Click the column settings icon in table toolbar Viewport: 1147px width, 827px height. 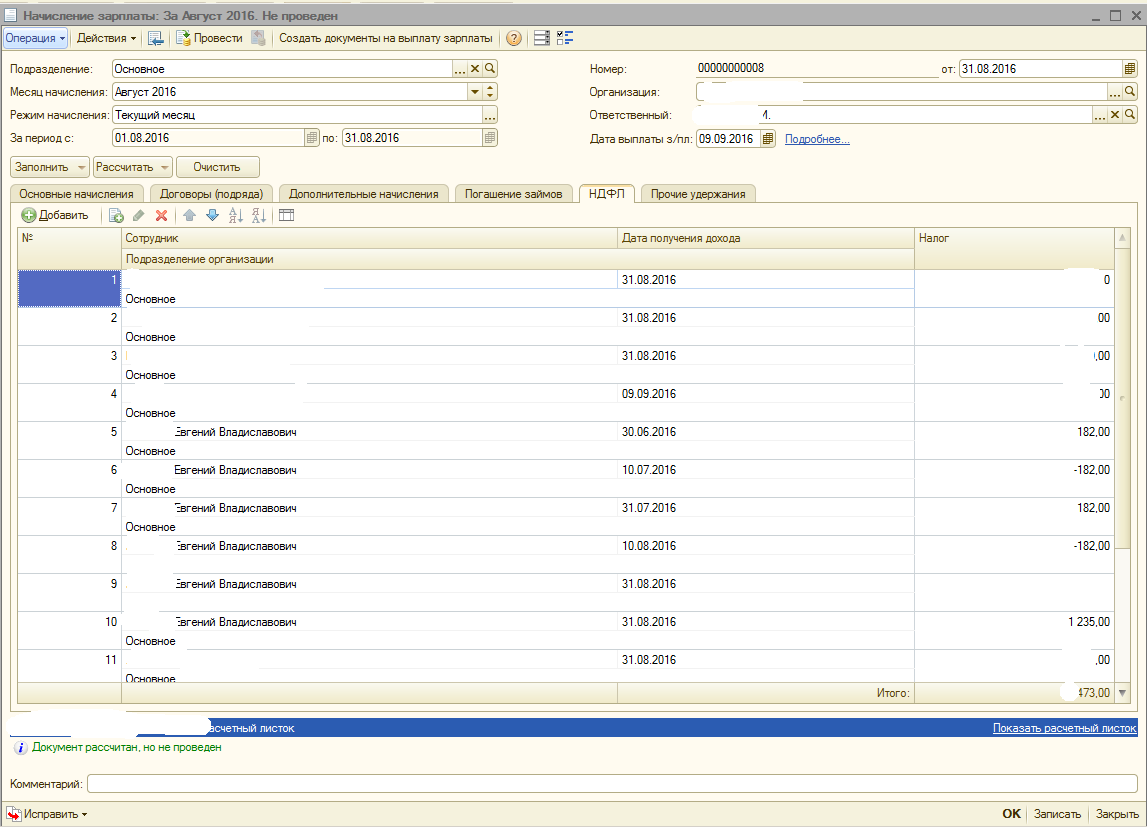(286, 215)
